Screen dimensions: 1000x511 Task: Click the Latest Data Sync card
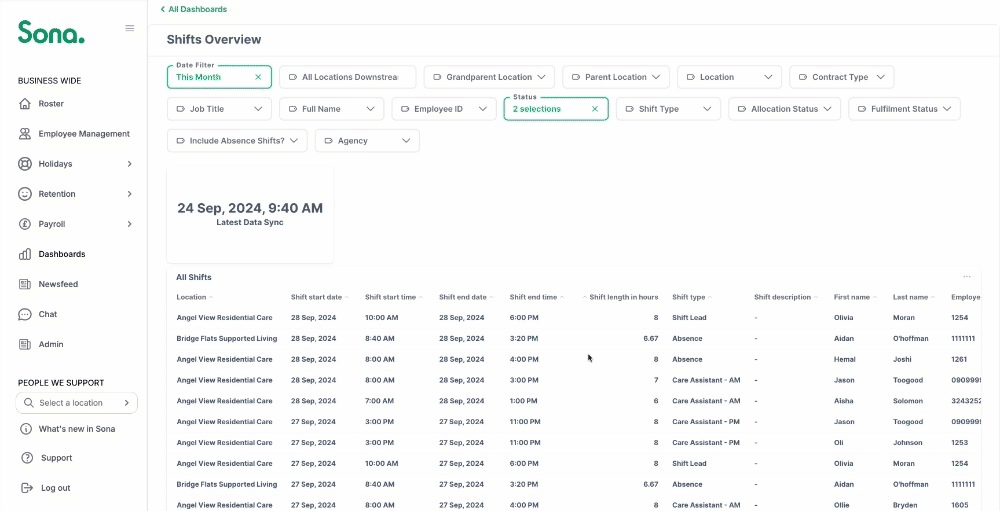pos(250,214)
